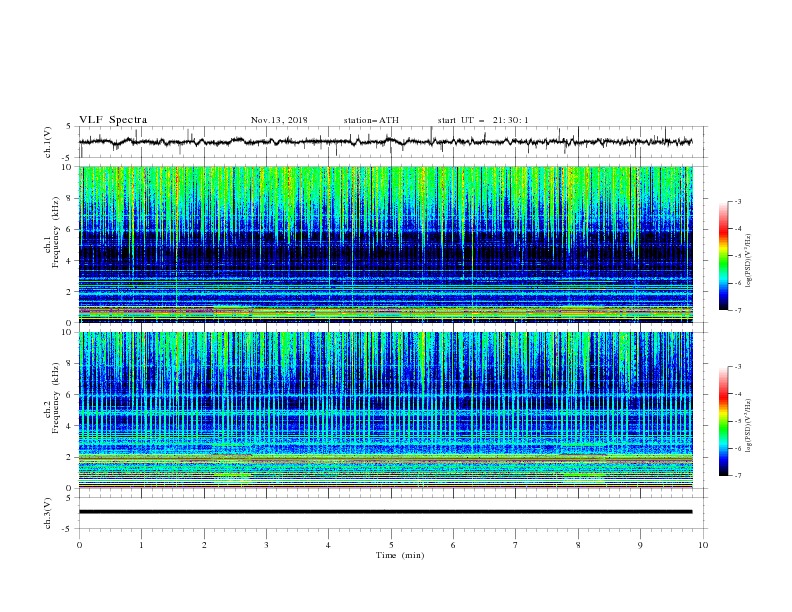Image resolution: width=792 pixels, height=612 pixels.
Task: Click the ch.1 voltage waveform trace panel
Action: point(393,142)
